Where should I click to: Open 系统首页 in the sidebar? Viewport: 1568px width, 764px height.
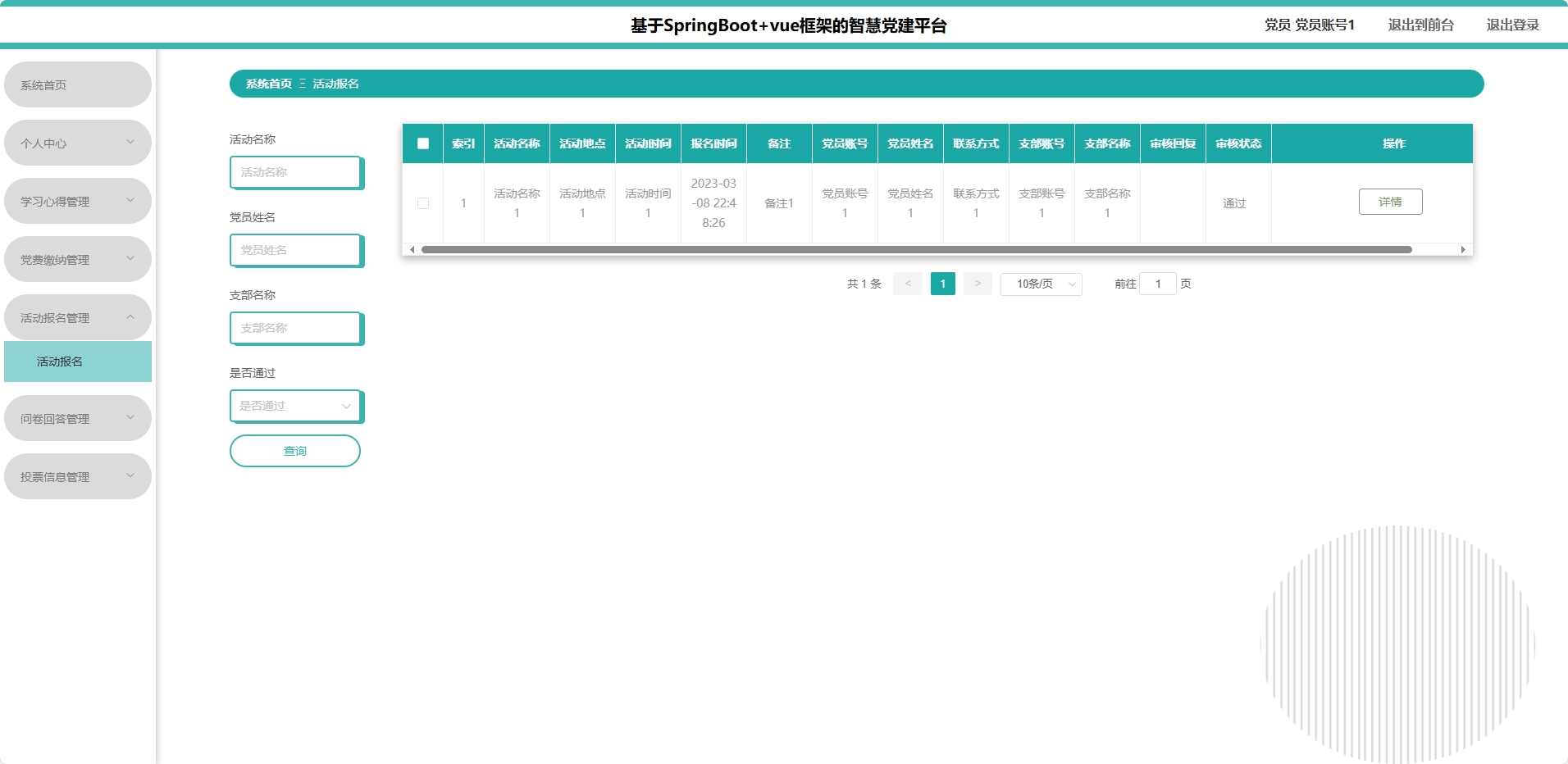coord(78,84)
